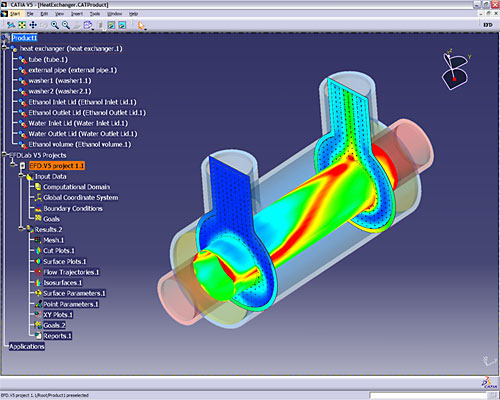The width and height of the screenshot is (500, 400).
Task: Click the Input Data Goals icon
Action: [38, 219]
